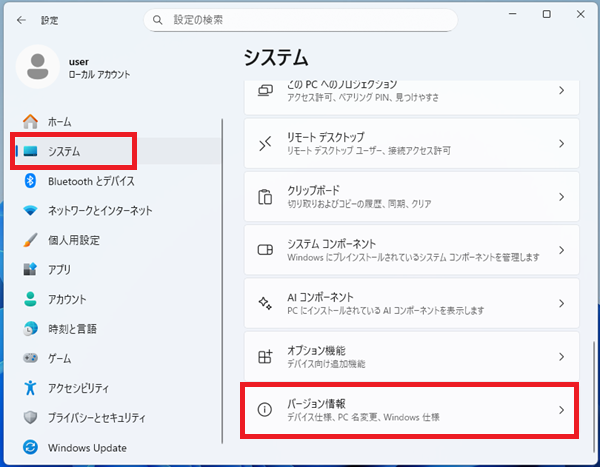
Task: Click the 個人用設定 paintbrush icon
Action: [30, 240]
